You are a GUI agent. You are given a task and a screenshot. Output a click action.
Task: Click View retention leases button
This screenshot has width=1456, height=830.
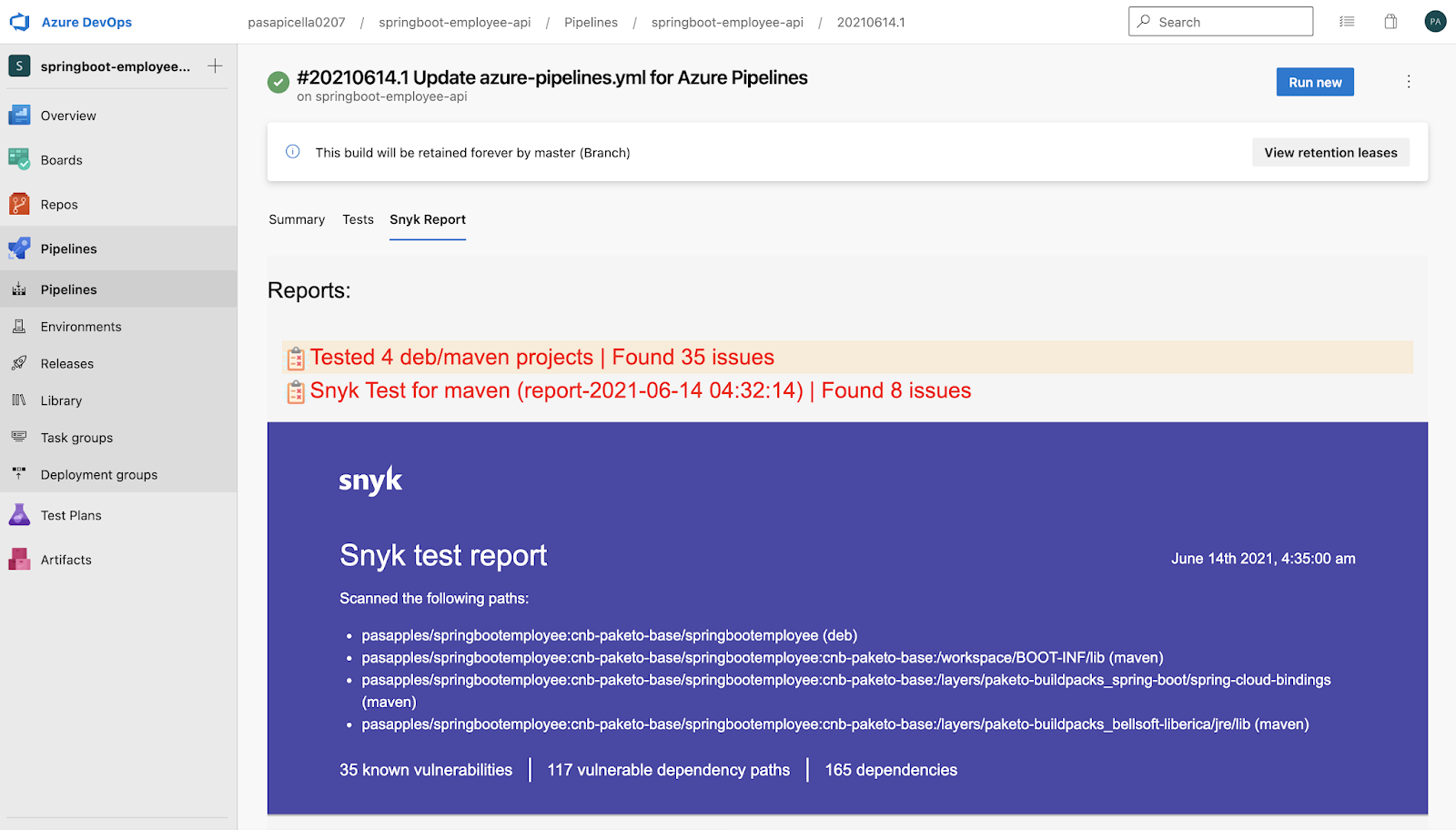point(1330,152)
